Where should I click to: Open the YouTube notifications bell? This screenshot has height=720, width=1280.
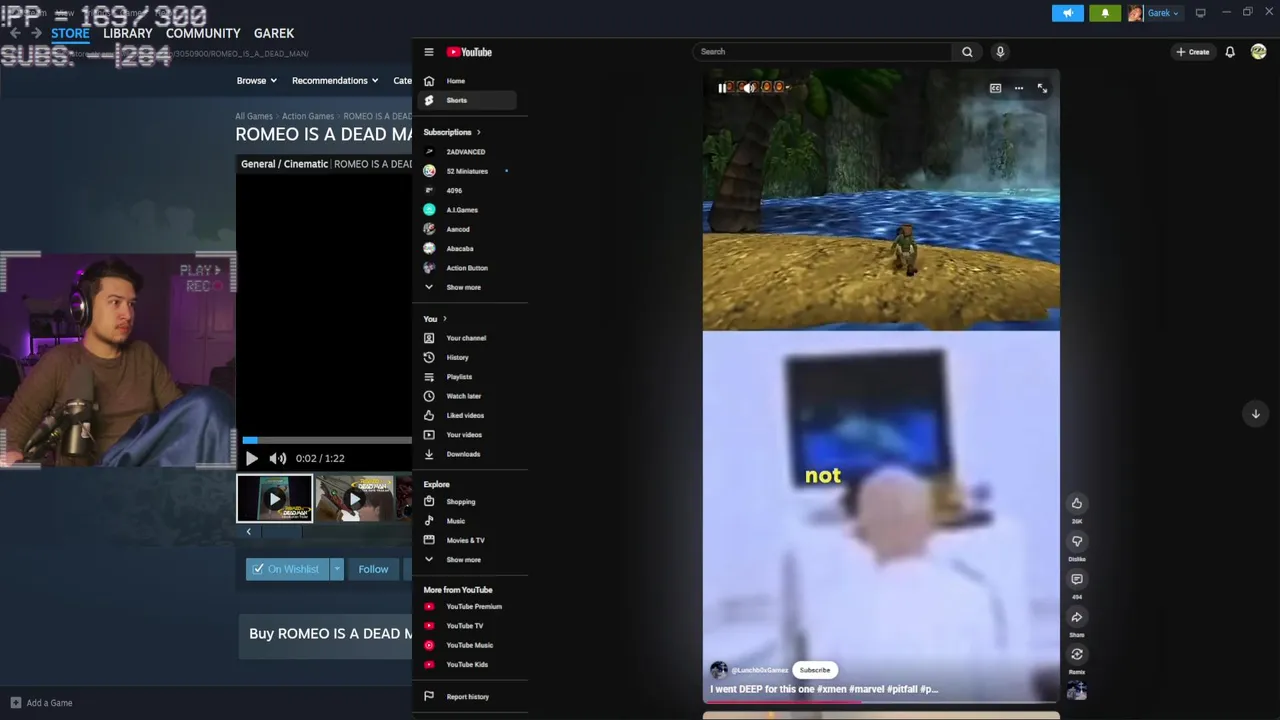1230,52
